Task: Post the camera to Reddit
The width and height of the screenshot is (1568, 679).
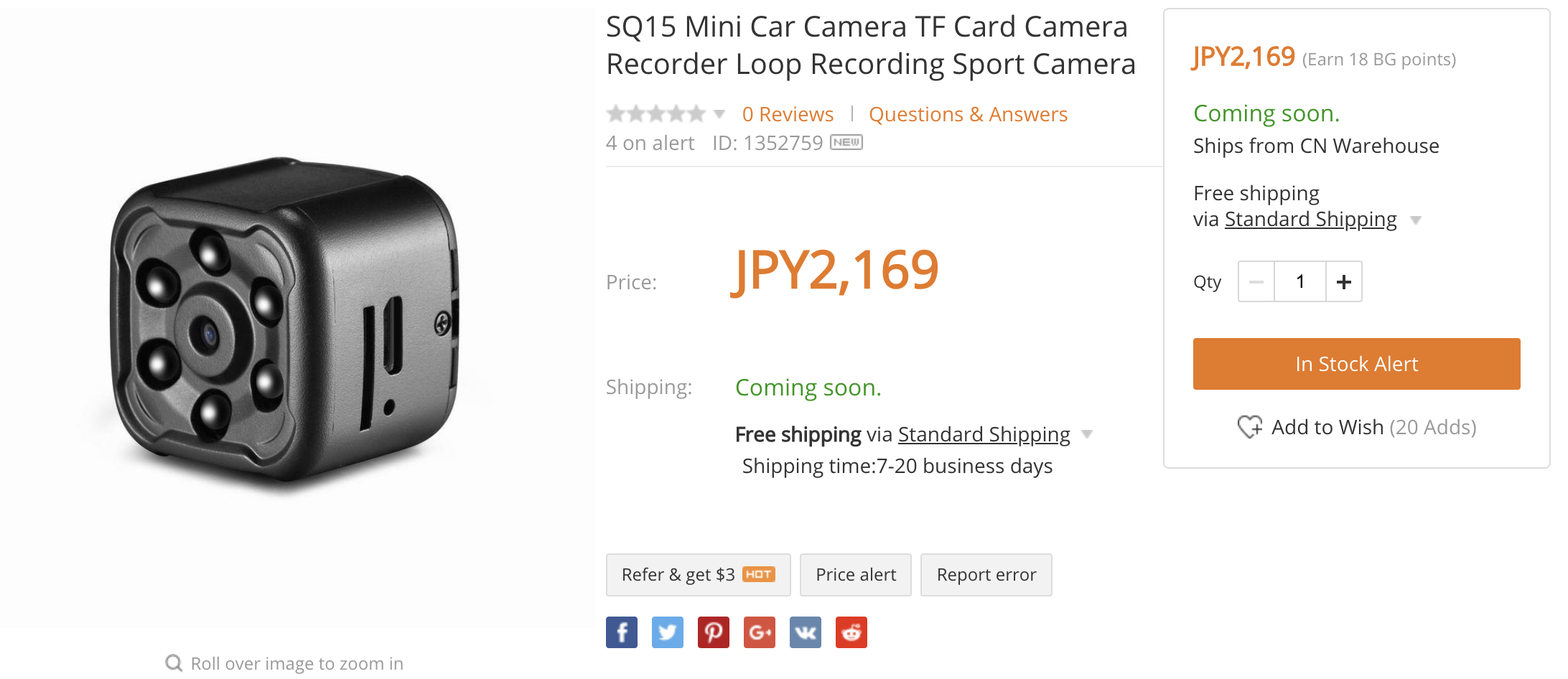Action: tap(851, 632)
